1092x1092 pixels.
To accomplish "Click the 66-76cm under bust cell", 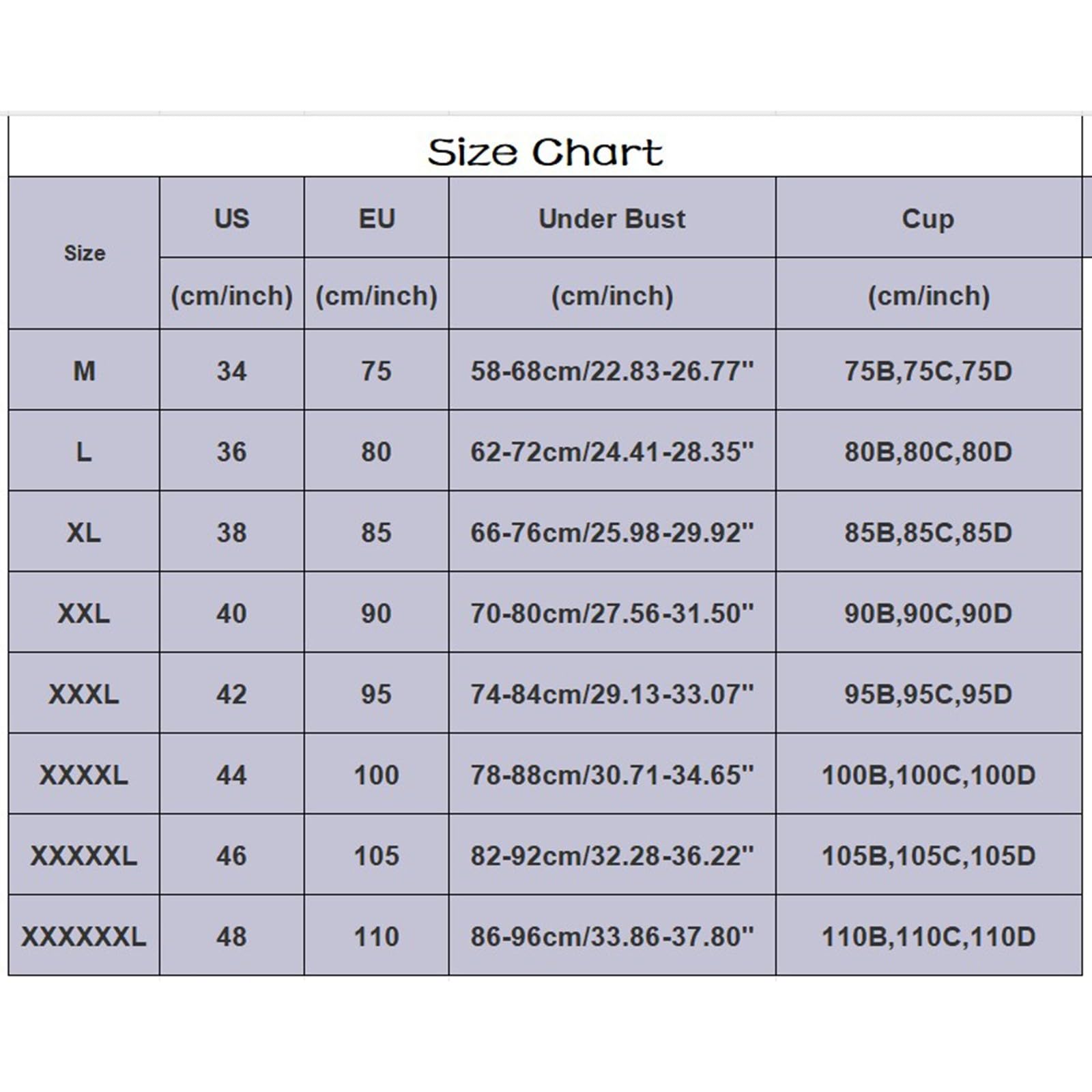I will pyautogui.click(x=612, y=532).
